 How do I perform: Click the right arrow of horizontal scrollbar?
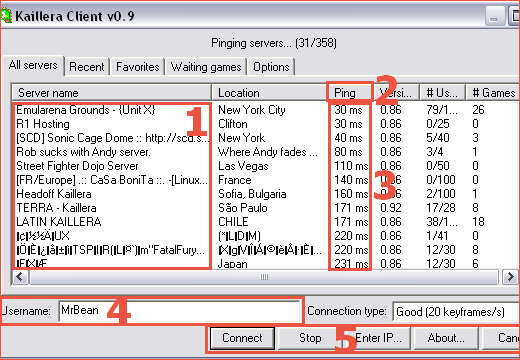[x=510, y=277]
